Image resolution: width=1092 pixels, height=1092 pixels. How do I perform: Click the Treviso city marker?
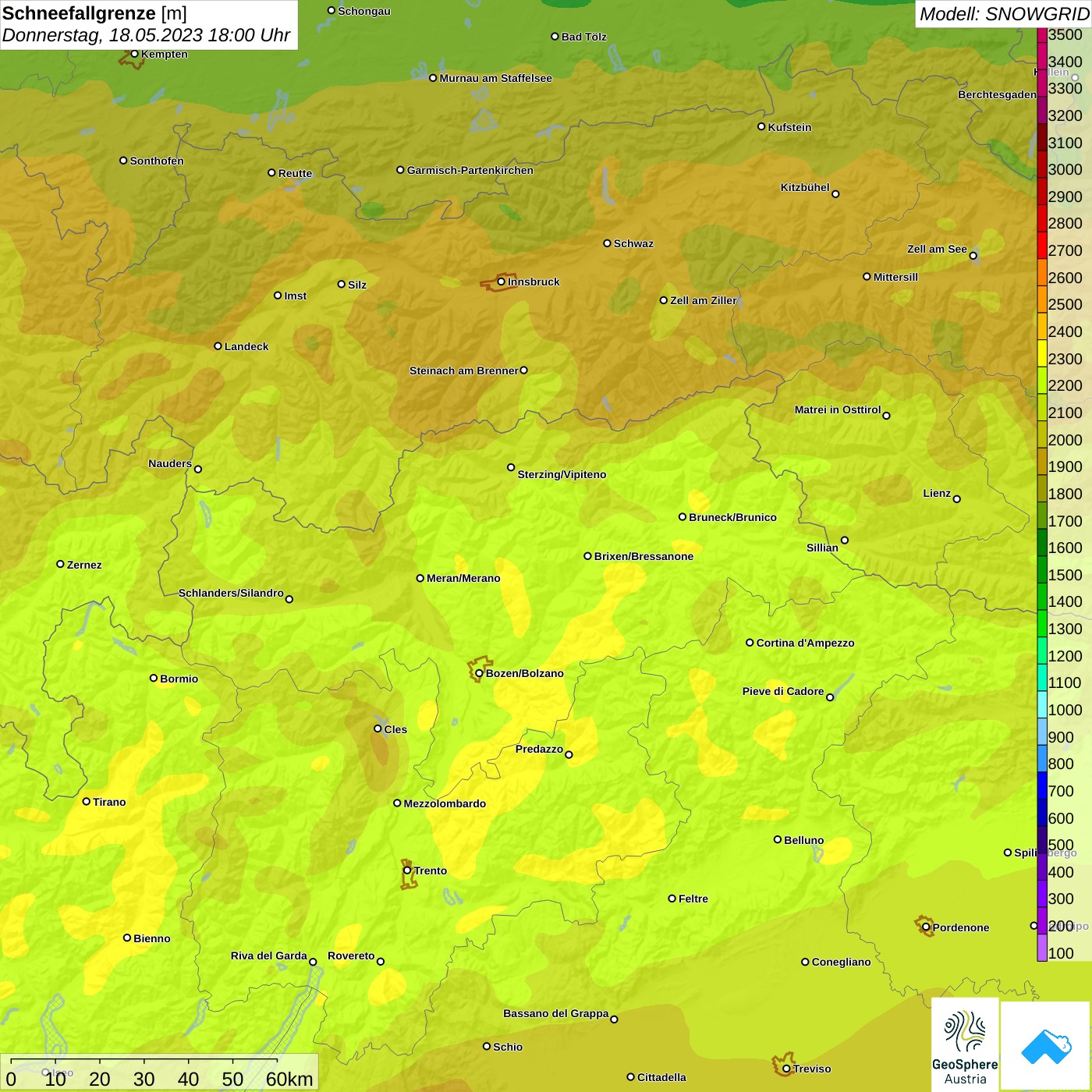pyautogui.click(x=786, y=1069)
